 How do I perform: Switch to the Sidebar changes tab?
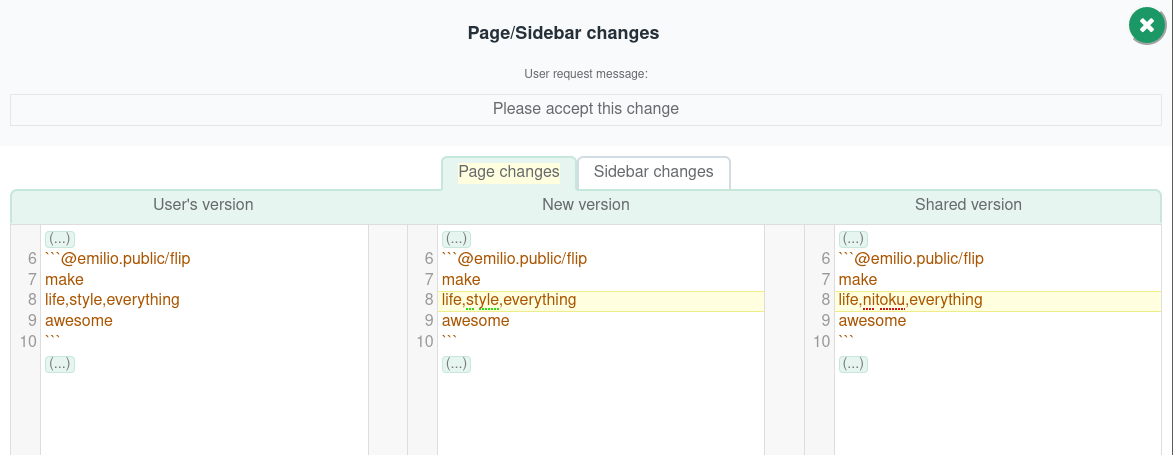[654, 172]
